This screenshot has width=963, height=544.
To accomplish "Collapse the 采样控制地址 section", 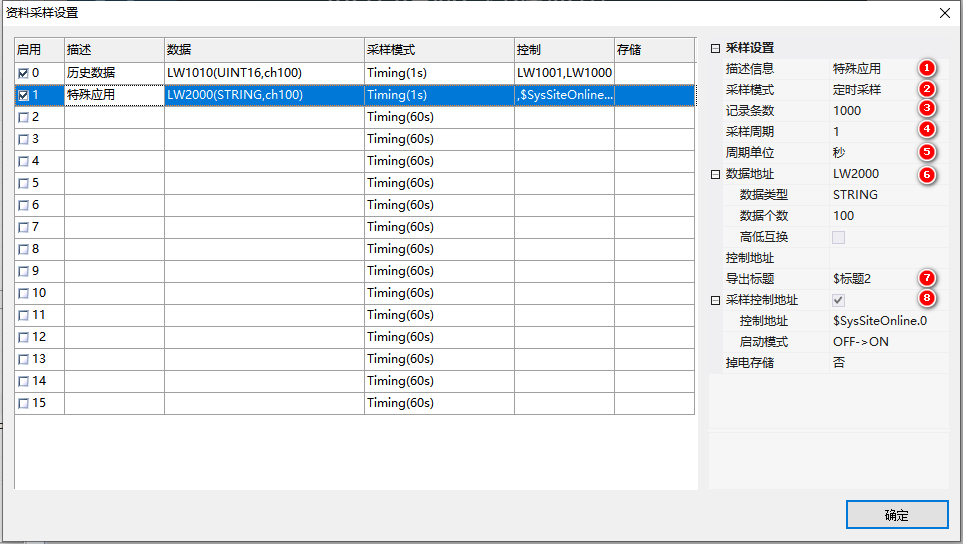I will (x=715, y=300).
